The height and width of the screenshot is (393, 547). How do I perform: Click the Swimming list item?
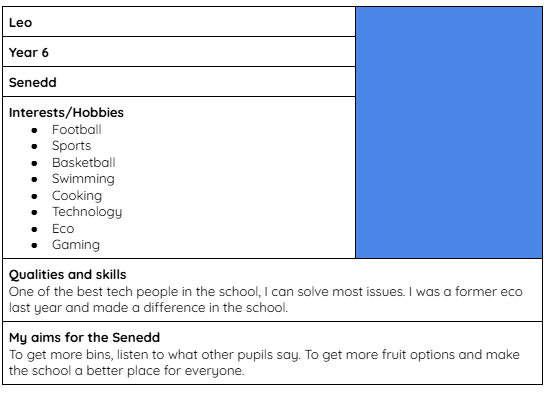tap(83, 179)
